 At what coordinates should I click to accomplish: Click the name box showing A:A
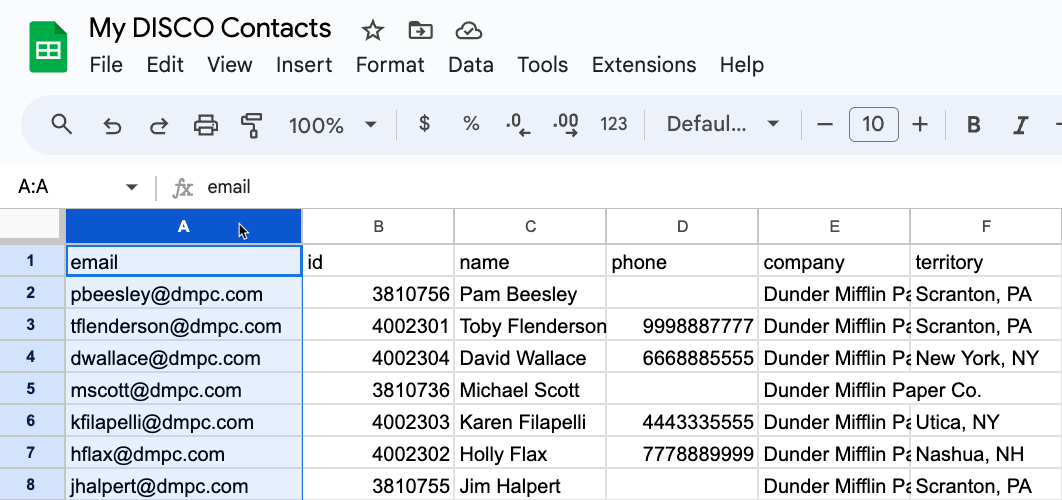pos(68,187)
